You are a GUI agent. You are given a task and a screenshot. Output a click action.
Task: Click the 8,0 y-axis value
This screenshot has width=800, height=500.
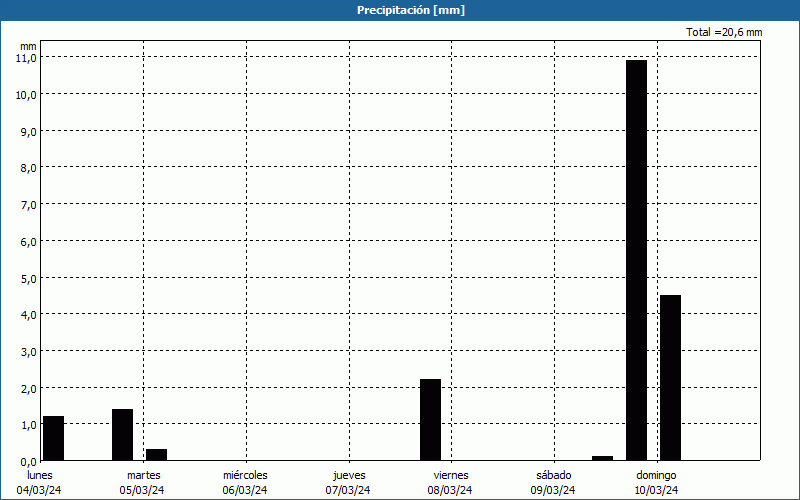pyautogui.click(x=29, y=168)
